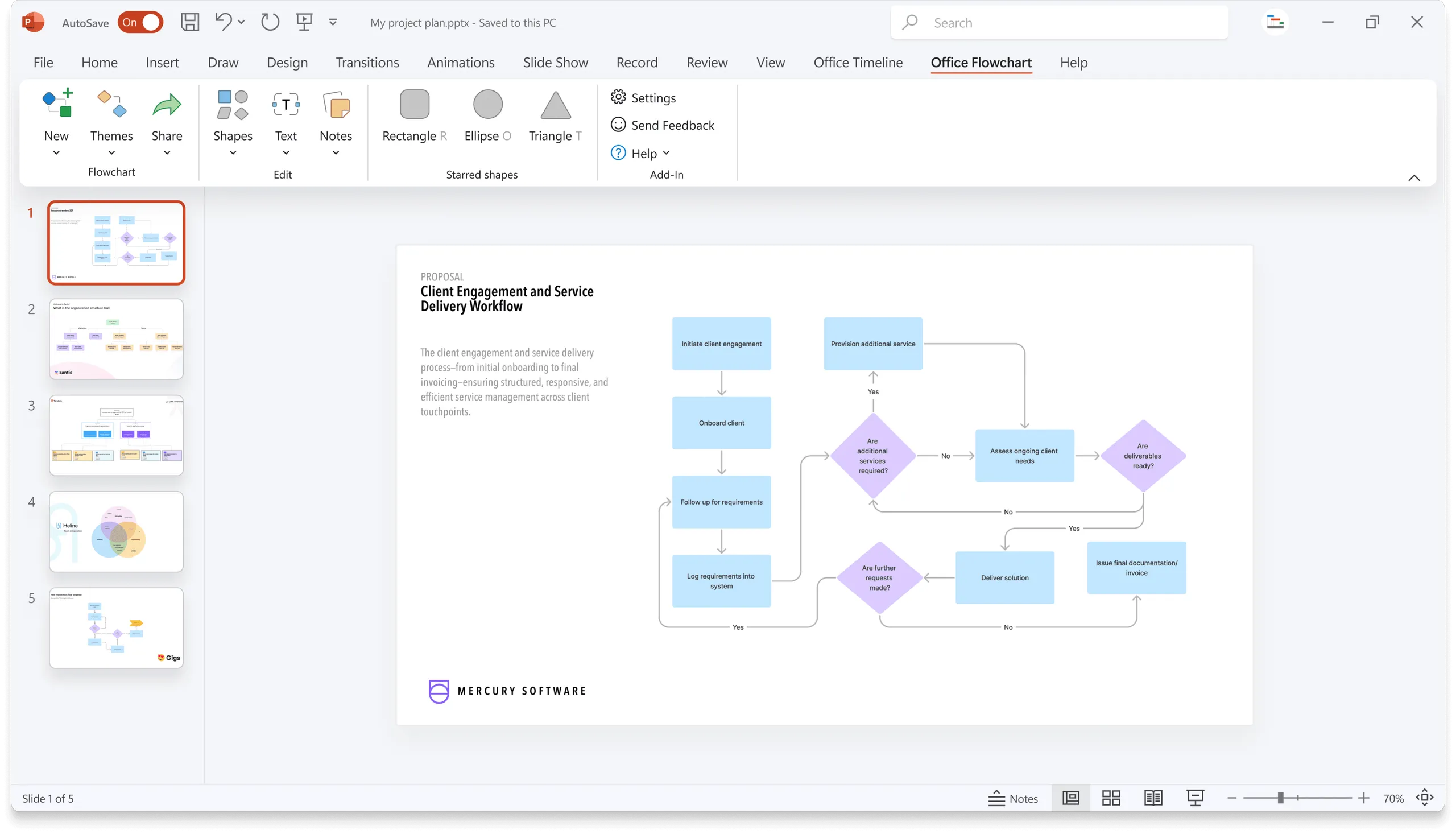
Task: Expand the New dropdown chevron
Action: click(x=56, y=152)
